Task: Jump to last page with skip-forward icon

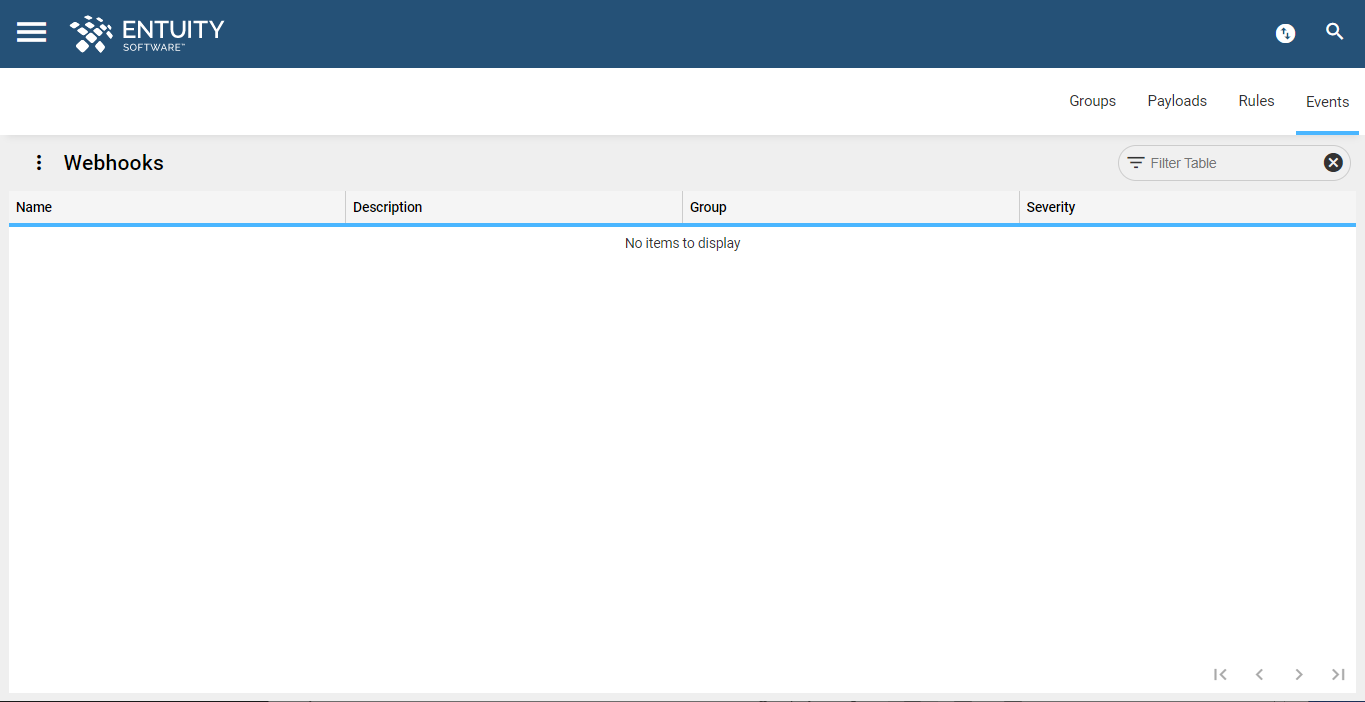Action: point(1338,674)
